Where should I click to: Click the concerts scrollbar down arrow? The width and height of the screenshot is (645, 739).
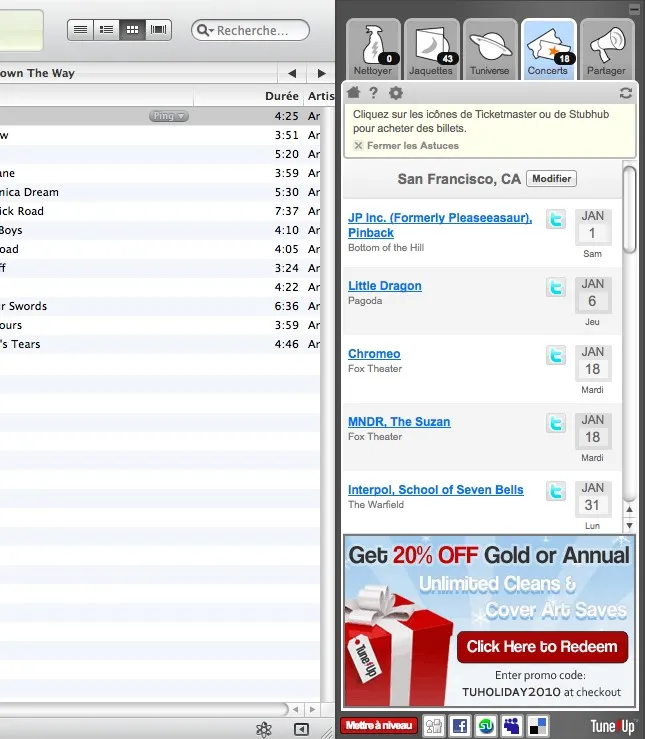(x=629, y=525)
